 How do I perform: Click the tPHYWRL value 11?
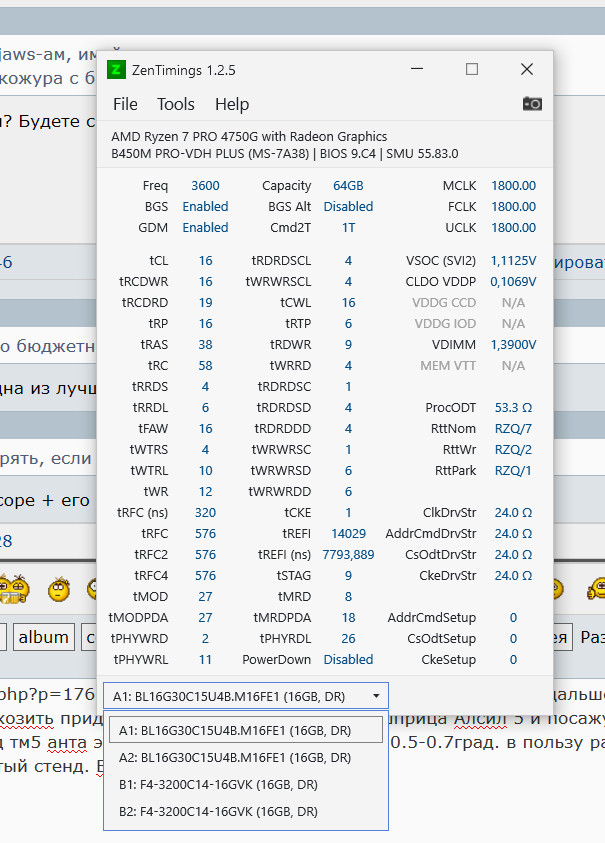point(205,659)
